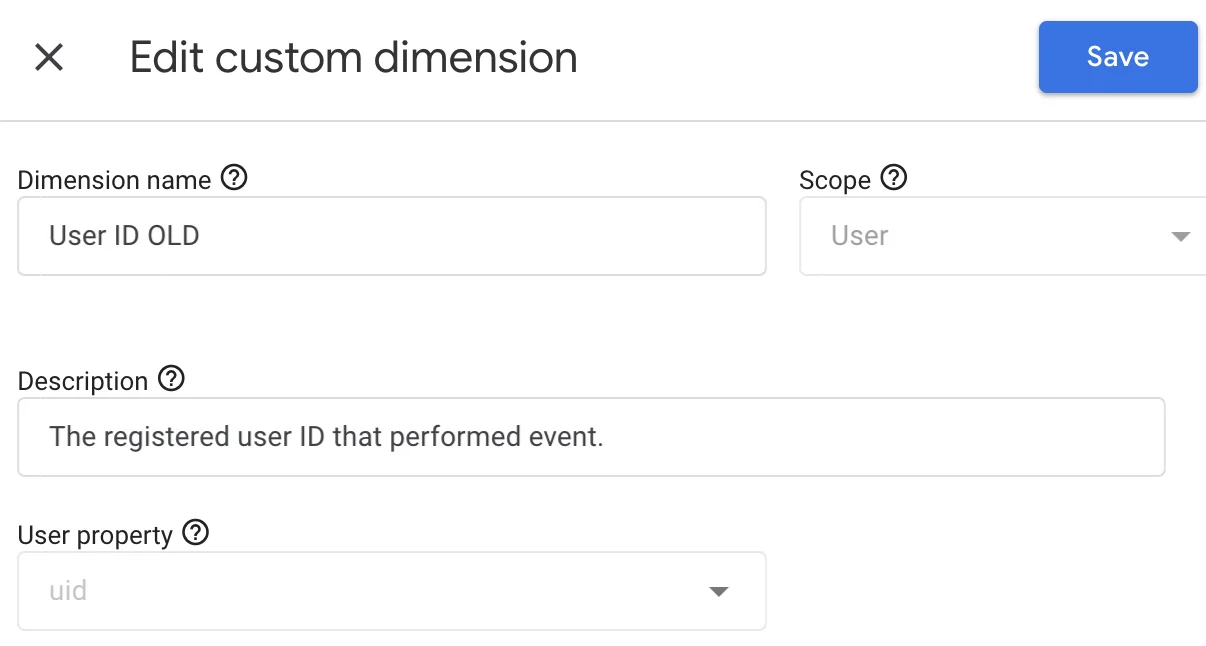Screen dimensions: 1206x646
Task: Open help icon next to Dimension name
Action: click(234, 178)
